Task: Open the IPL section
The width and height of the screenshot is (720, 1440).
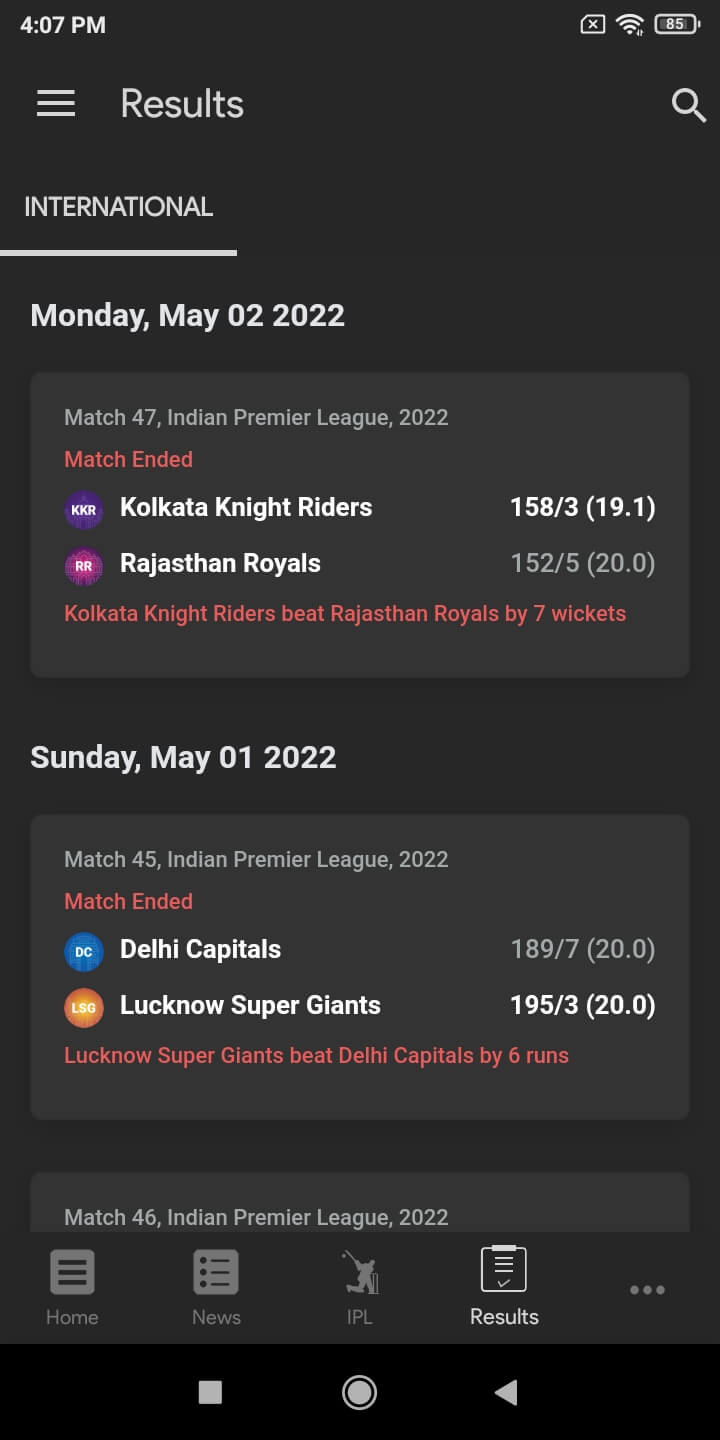Action: click(x=360, y=1287)
